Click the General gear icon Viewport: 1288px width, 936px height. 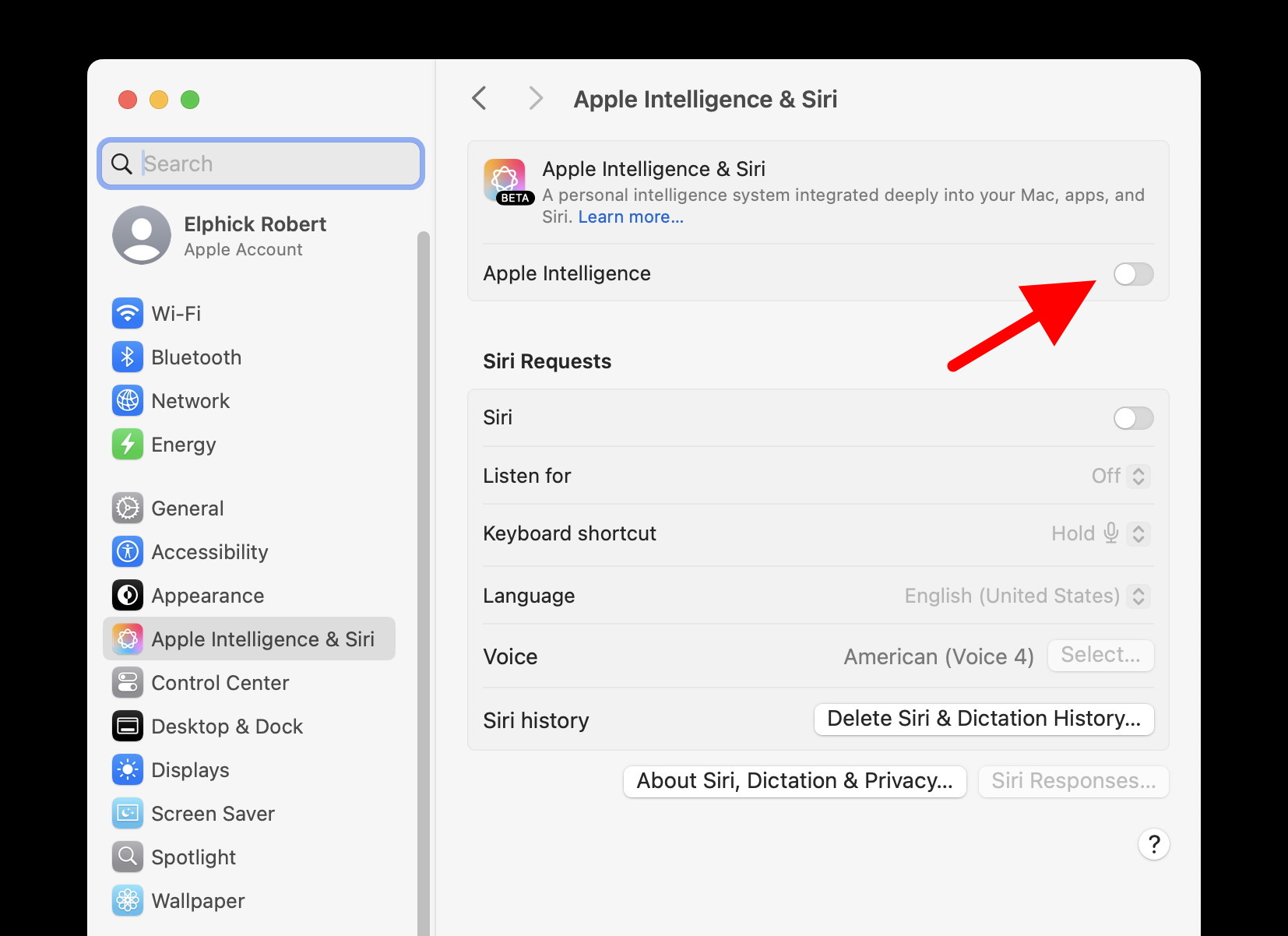[128, 508]
